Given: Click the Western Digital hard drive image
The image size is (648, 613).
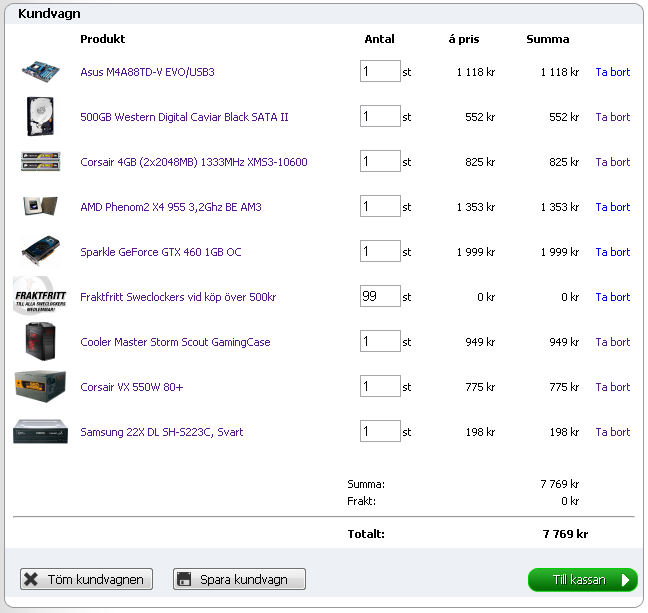Looking at the screenshot, I should (x=41, y=117).
